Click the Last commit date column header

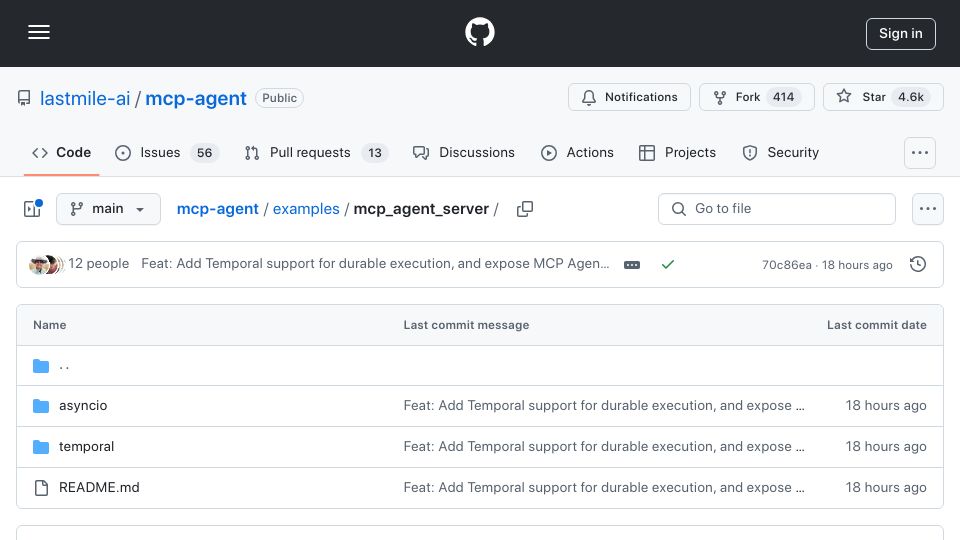coord(877,325)
